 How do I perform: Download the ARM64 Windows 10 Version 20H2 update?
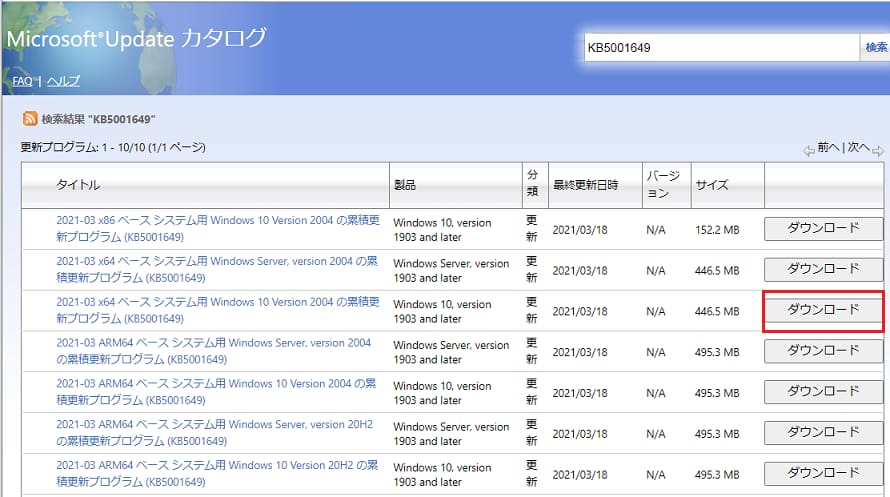coord(823,473)
